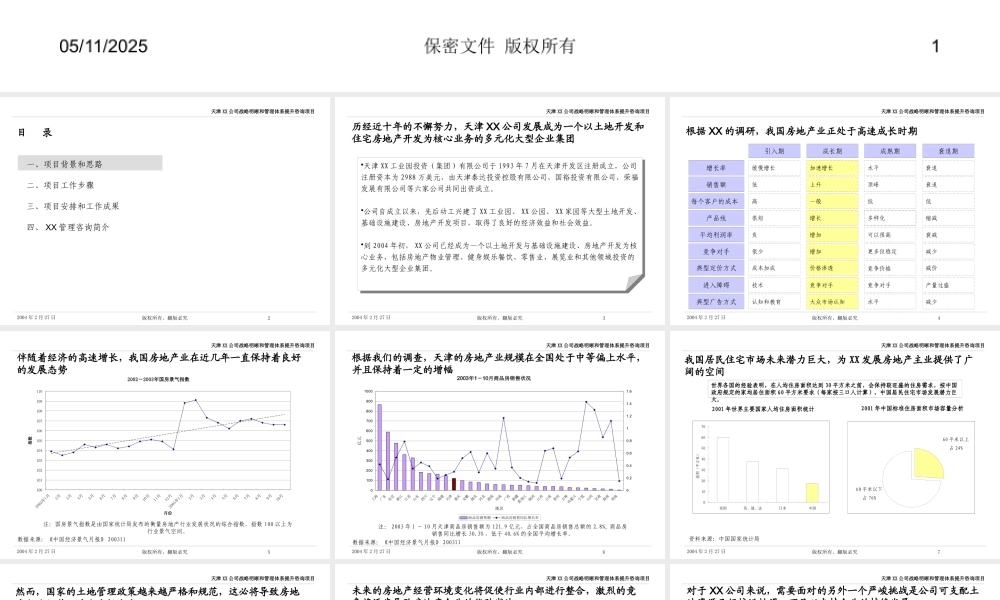Click the 典型定价方式 row label
The image size is (1000, 600).
716,268
